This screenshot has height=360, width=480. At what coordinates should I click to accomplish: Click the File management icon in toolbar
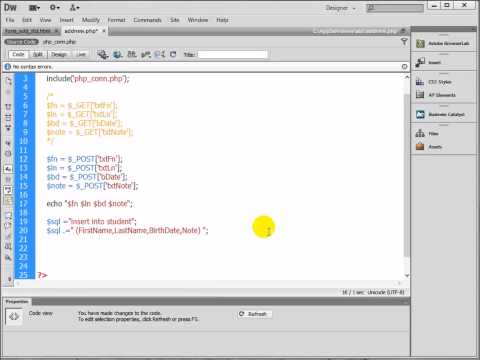coord(132,54)
